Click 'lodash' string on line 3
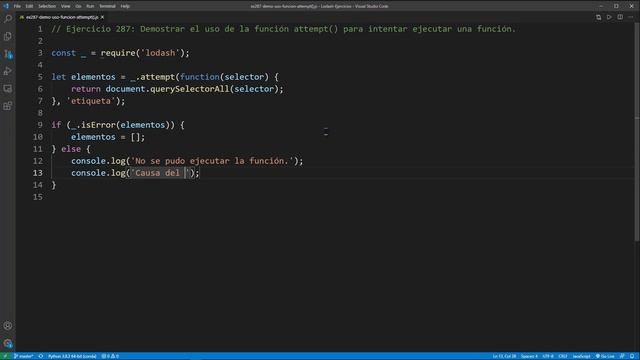The image size is (640, 360). [x=160, y=53]
